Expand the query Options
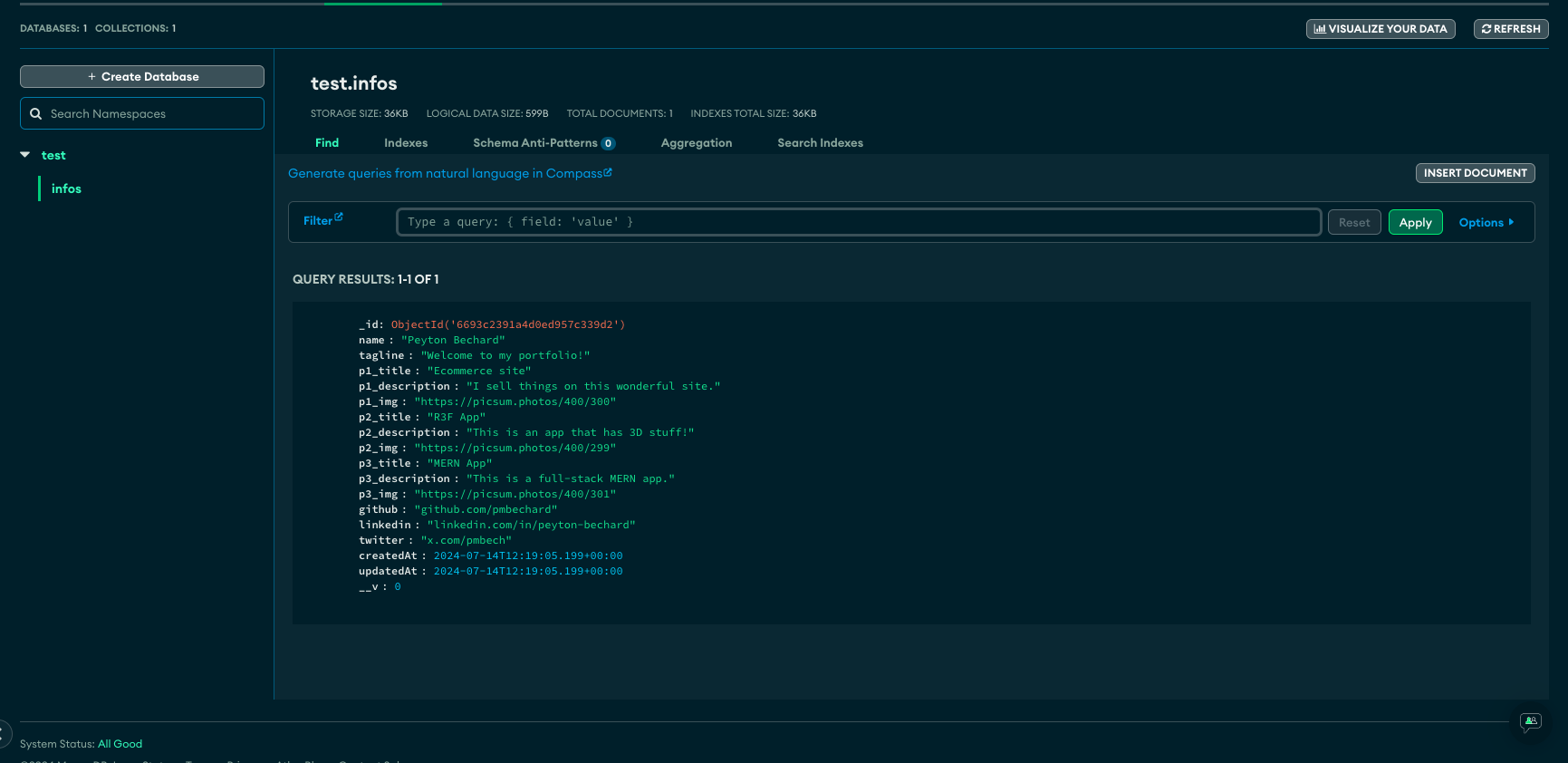The image size is (1568, 763). point(1486,222)
